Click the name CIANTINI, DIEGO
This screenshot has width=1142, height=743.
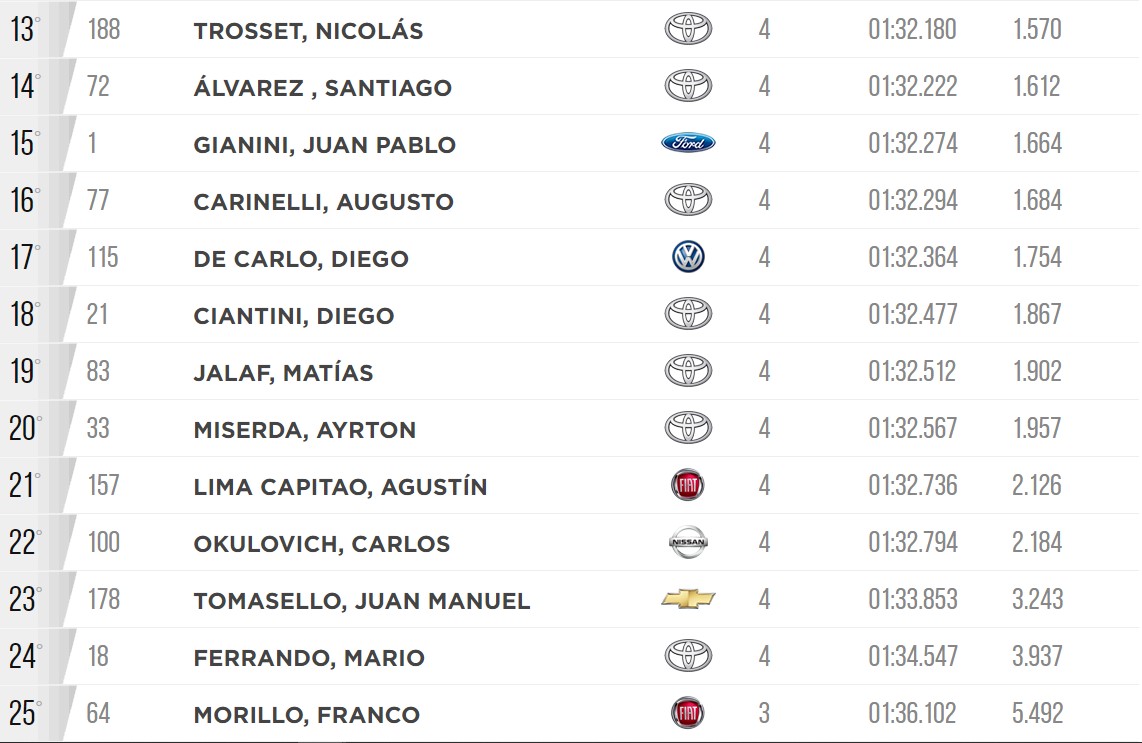coord(294,315)
